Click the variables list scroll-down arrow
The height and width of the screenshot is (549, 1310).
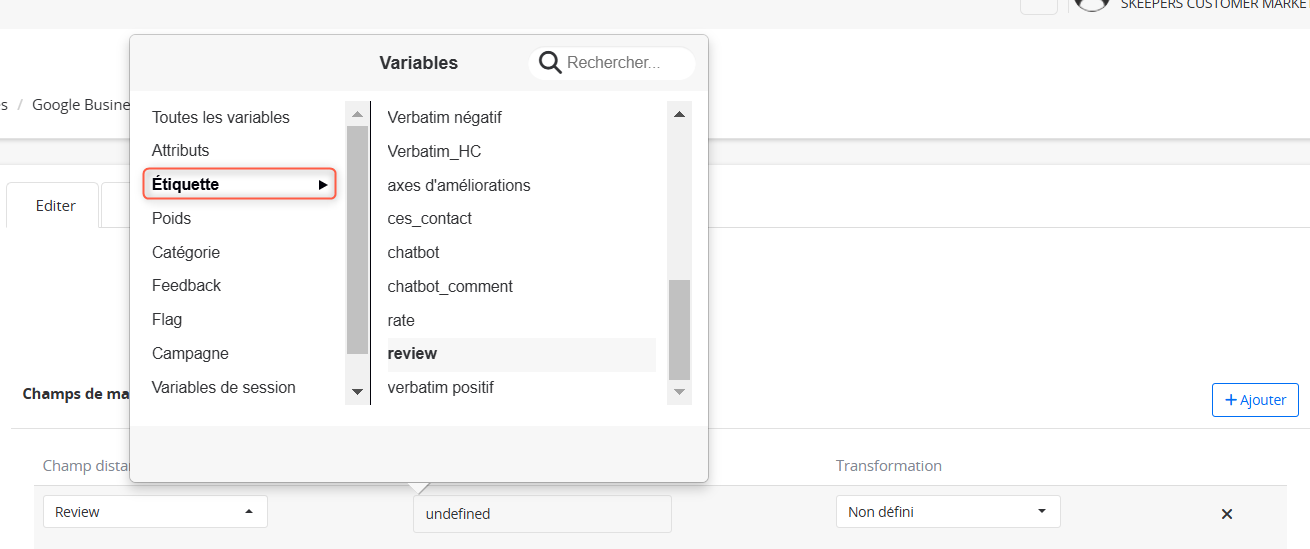[x=679, y=391]
